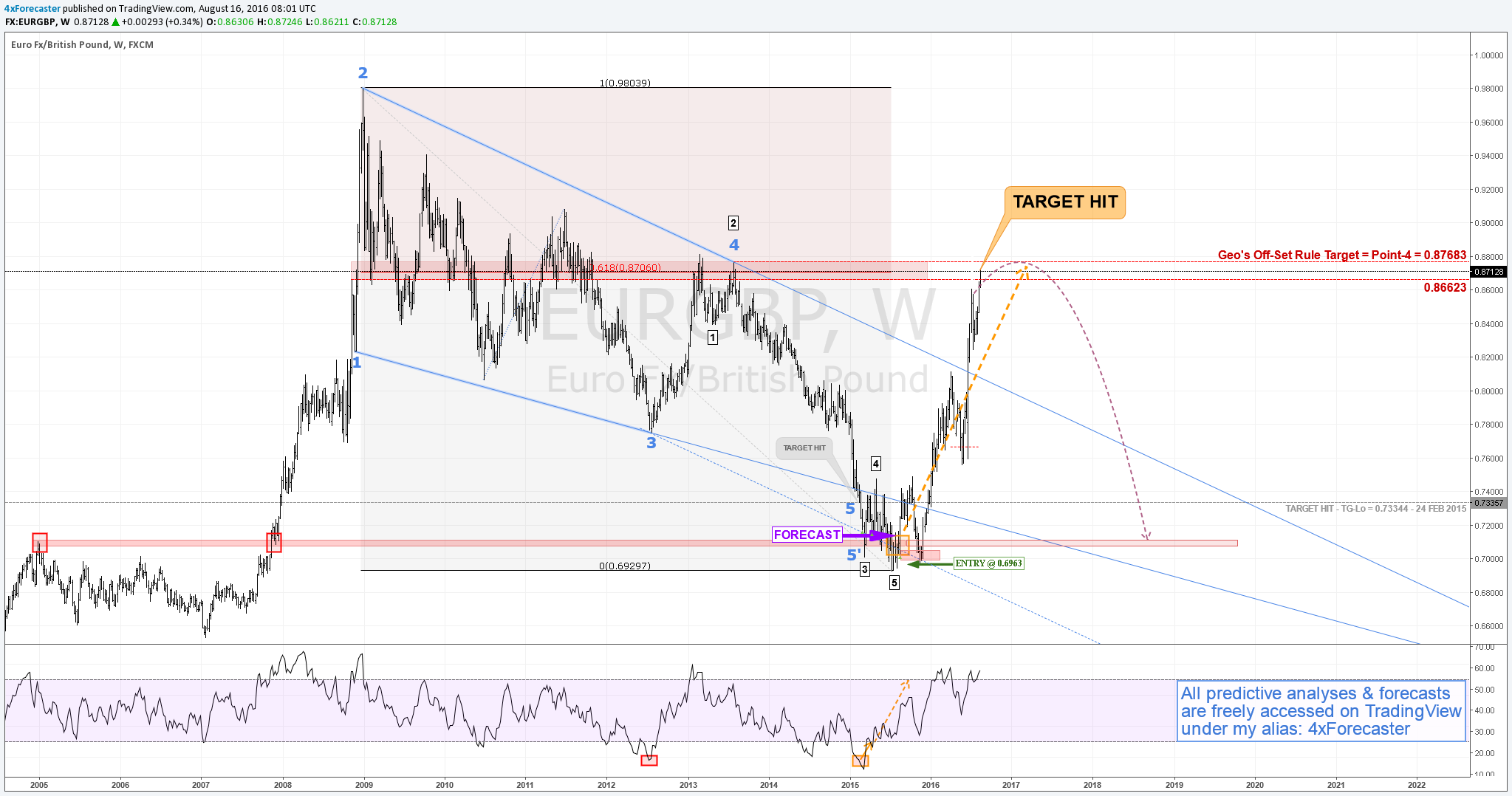Click the 0.66000 price axis label
This screenshot has height=796, width=1512.
[x=1489, y=626]
